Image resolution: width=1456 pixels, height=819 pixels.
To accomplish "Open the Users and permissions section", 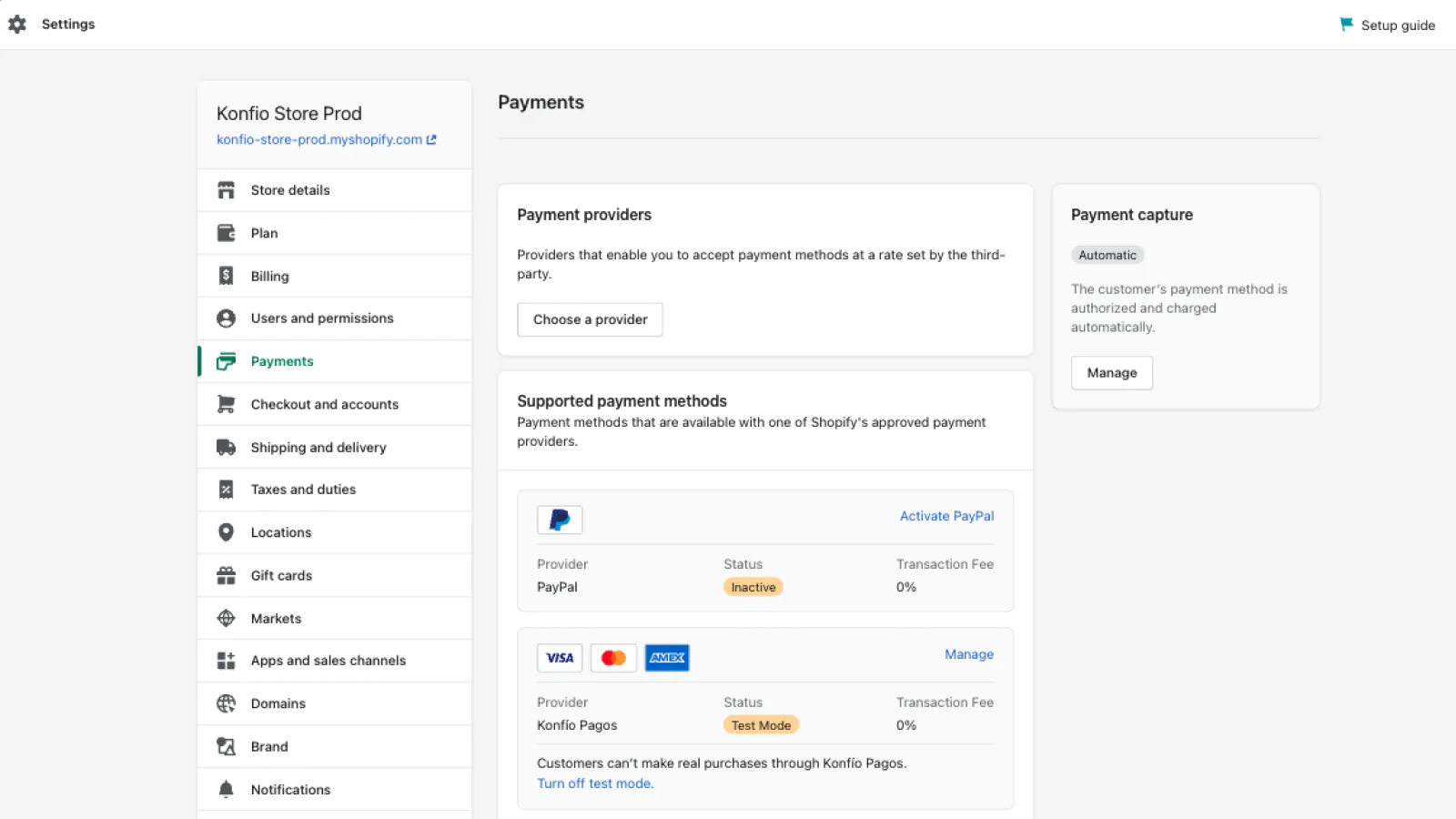I will point(322,318).
